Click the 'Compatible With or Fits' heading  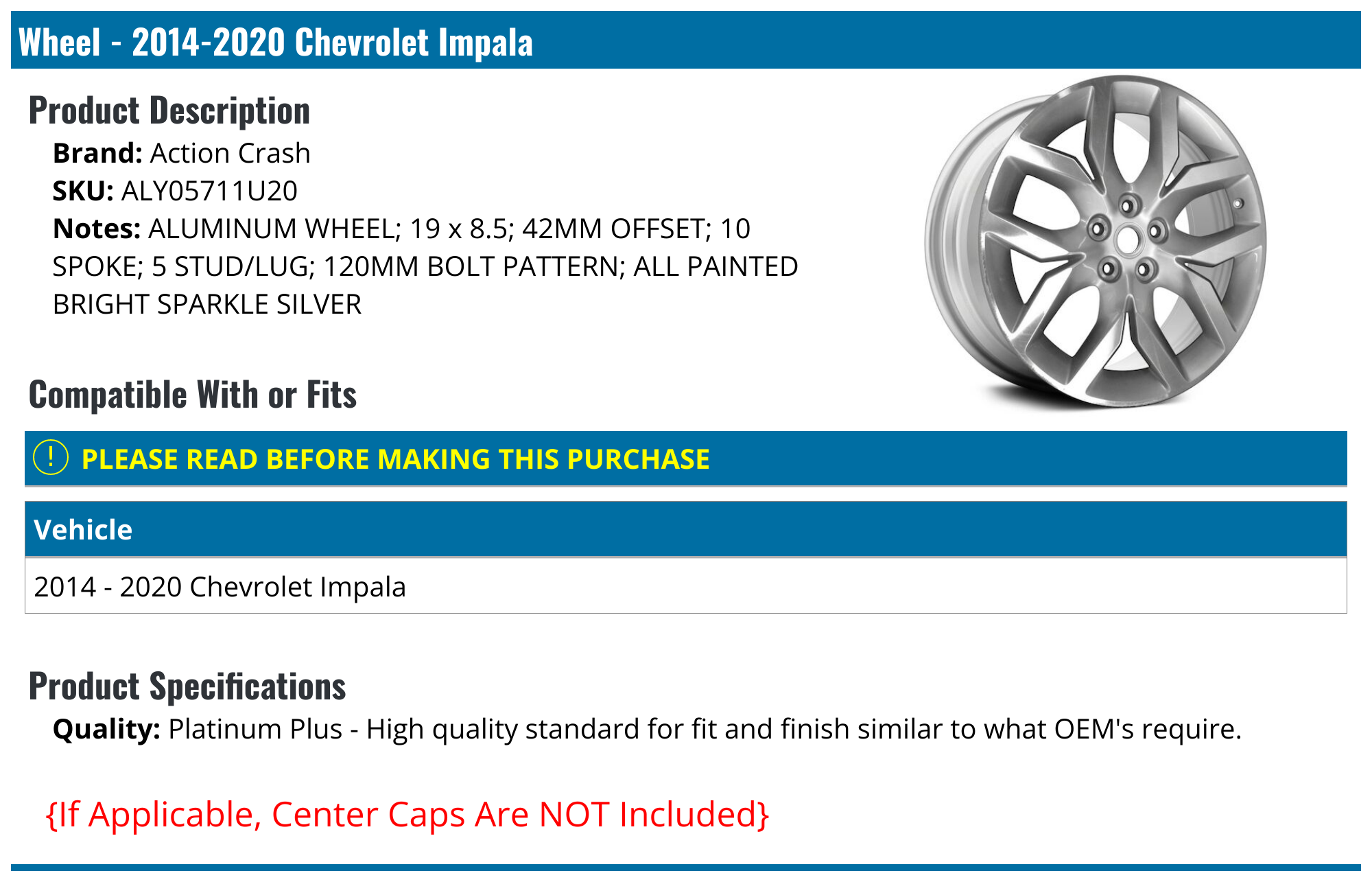[x=193, y=395]
